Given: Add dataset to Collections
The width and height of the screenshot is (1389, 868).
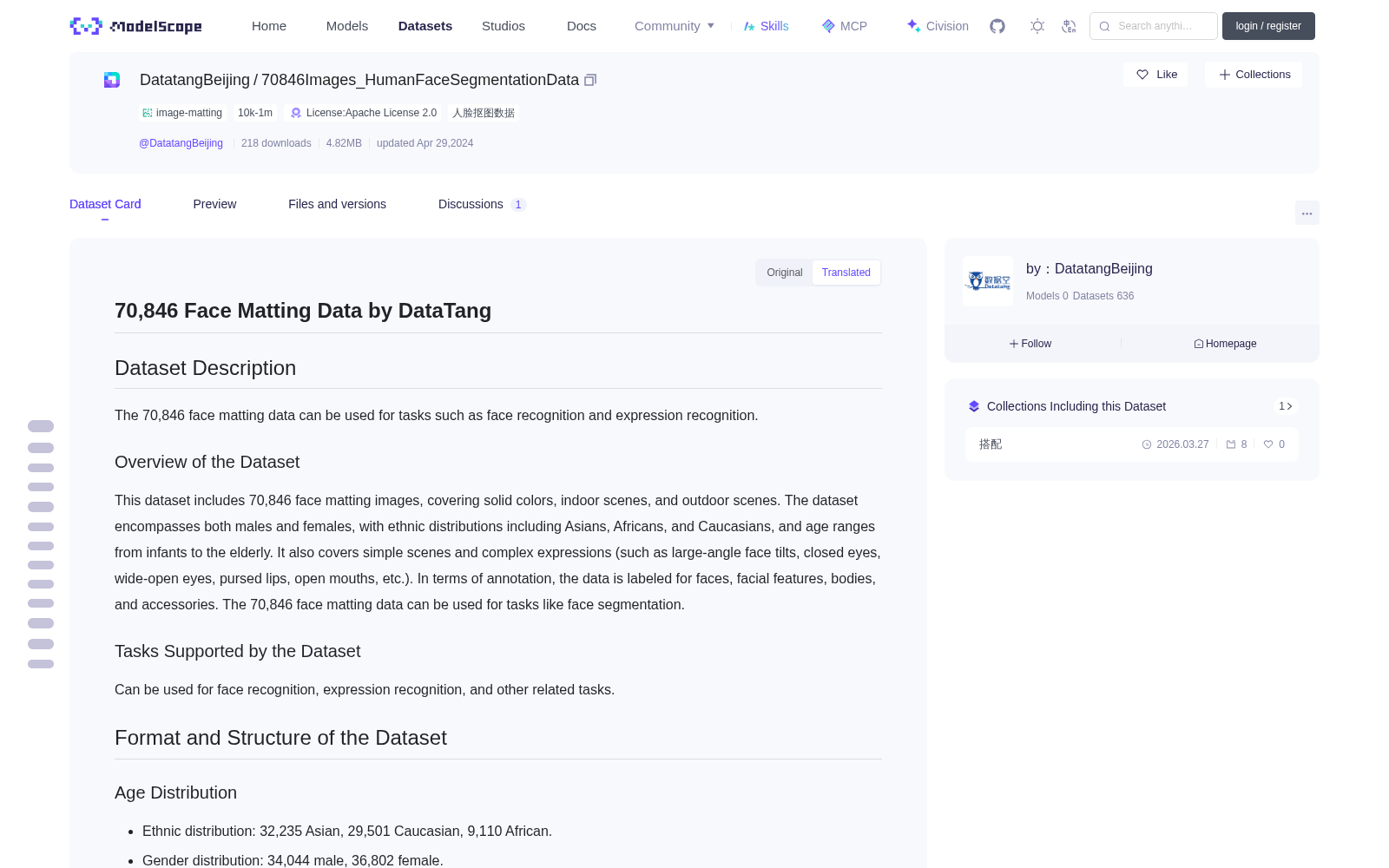Looking at the screenshot, I should pyautogui.click(x=1254, y=75).
